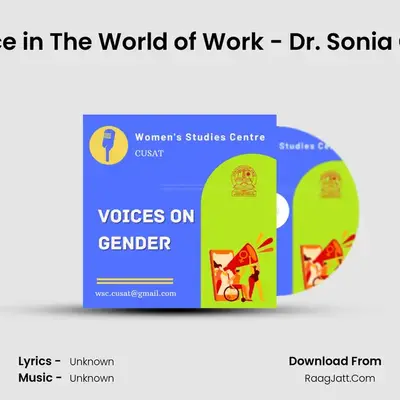
Task: Click the 'VOICES ON GENDER' heading
Action: point(146,229)
